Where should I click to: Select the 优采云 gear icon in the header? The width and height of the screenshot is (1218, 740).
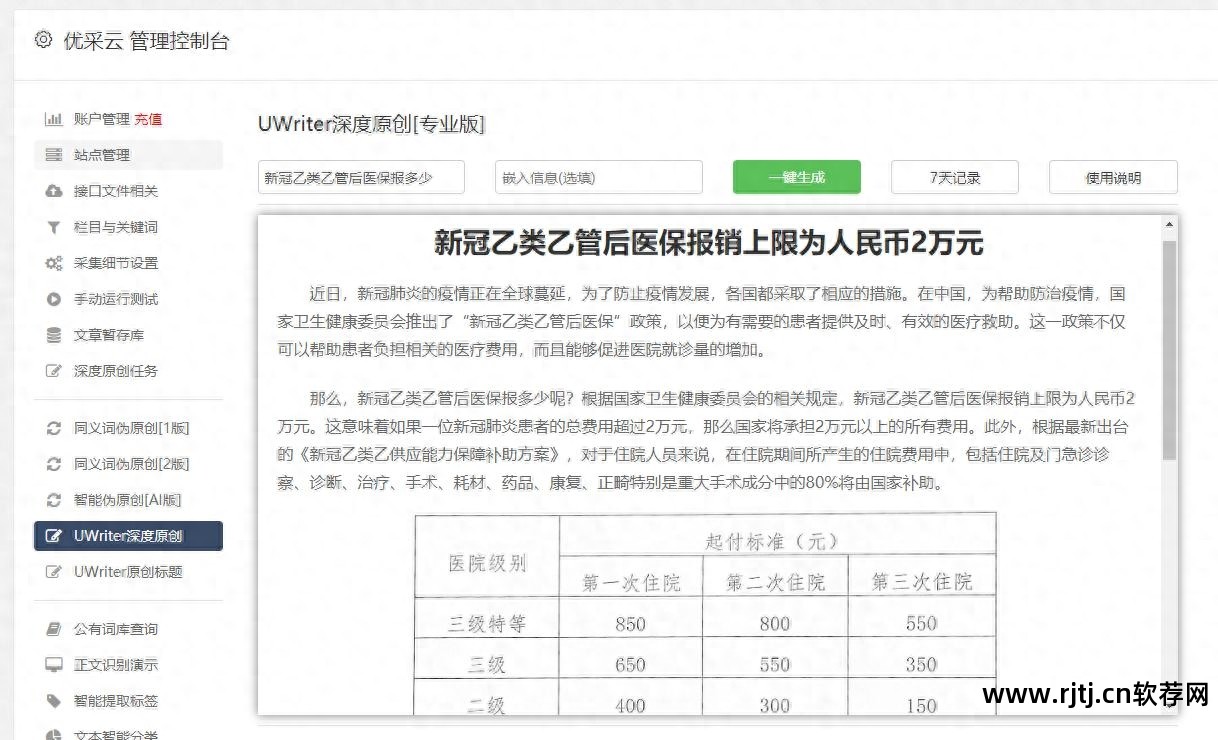(x=42, y=40)
